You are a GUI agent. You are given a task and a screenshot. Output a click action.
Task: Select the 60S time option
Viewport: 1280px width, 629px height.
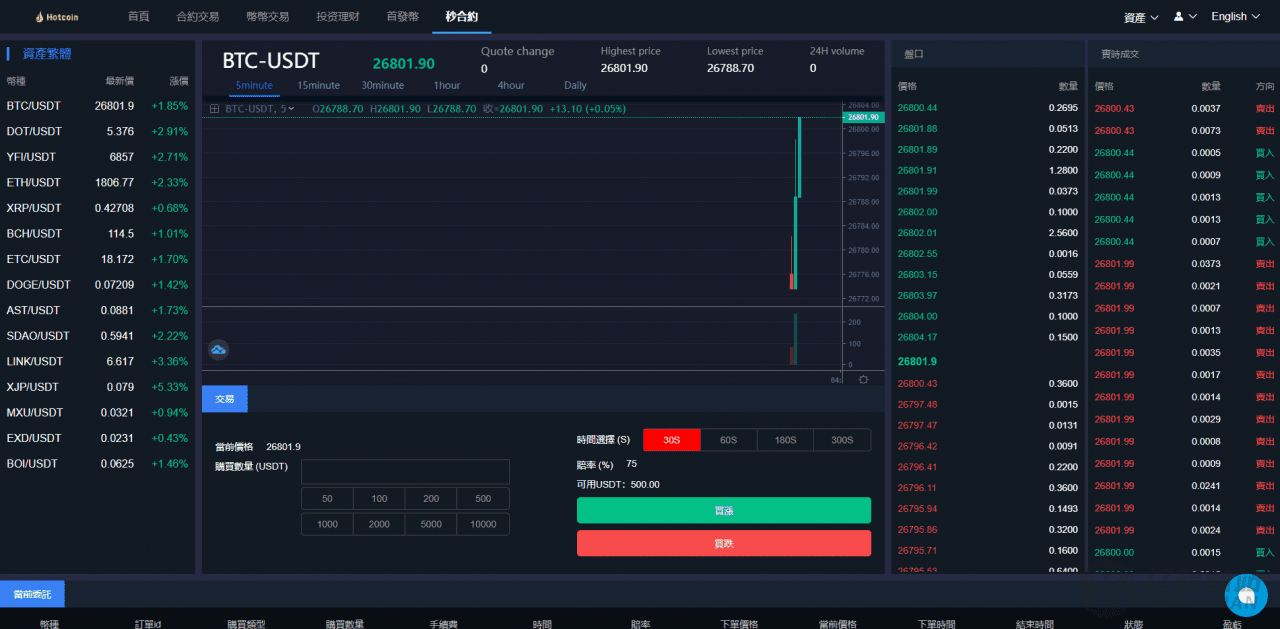[728, 439]
